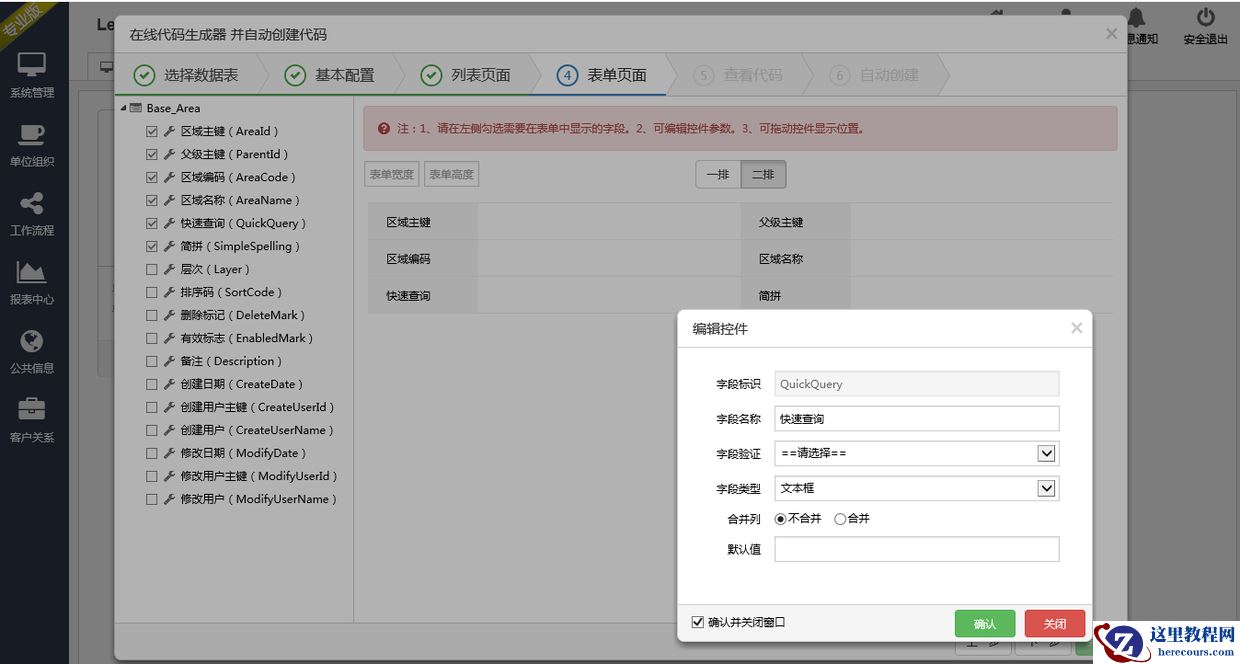1240x664 pixels.
Task: Check the 排序码 (SortCode) checkbox
Action: (x=152, y=292)
